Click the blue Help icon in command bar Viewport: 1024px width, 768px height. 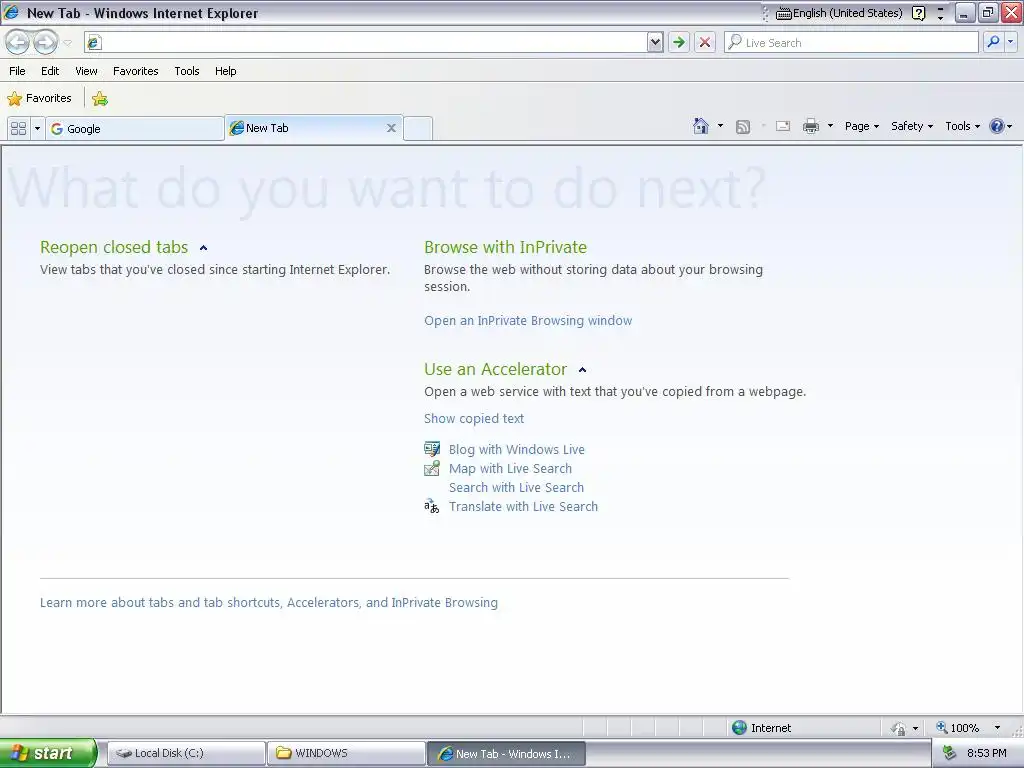(x=997, y=126)
